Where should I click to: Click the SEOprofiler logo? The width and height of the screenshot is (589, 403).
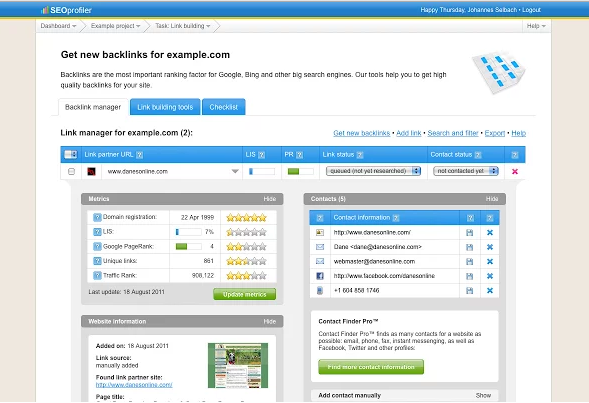(66, 10)
